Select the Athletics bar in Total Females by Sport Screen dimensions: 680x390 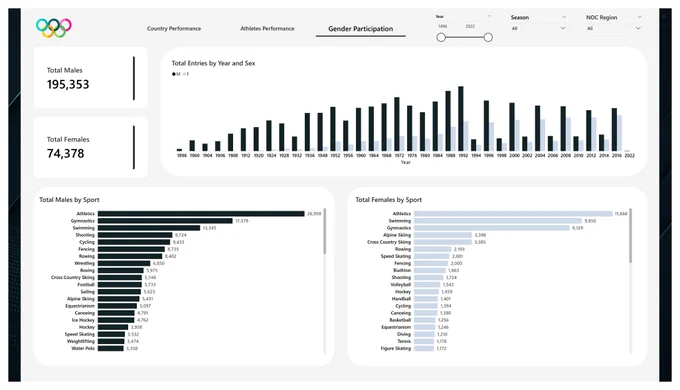coord(513,214)
